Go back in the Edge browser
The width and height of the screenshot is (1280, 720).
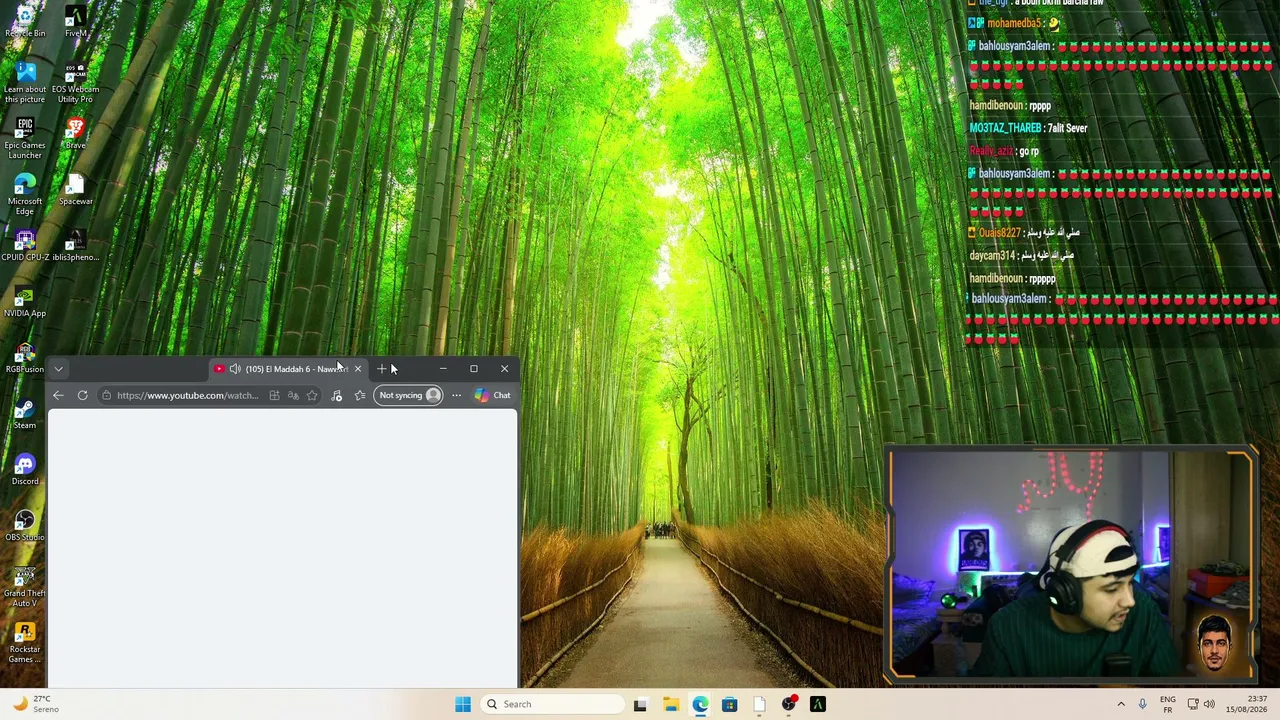tap(58, 395)
